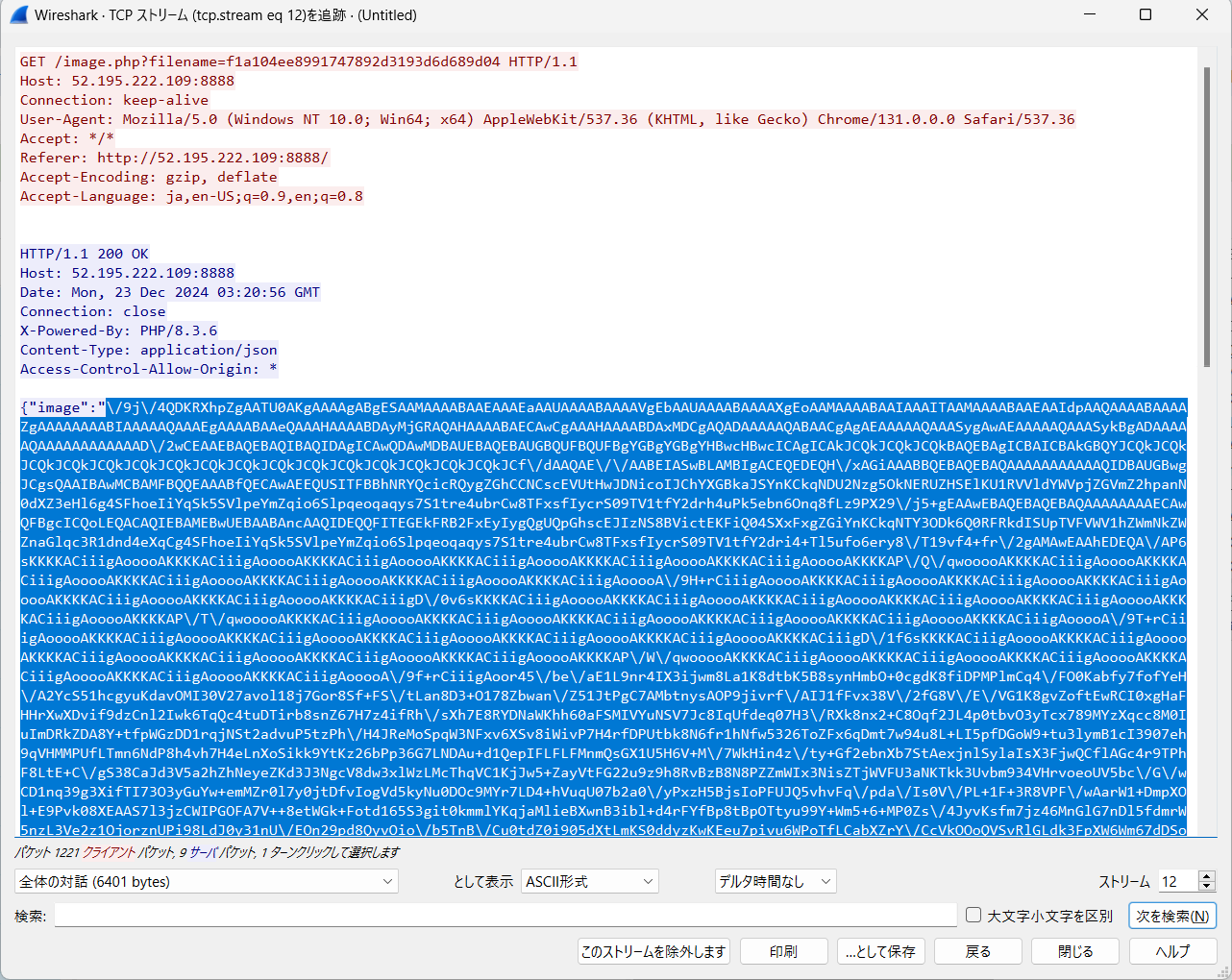
Task: Click the vertical scrollbar thumb of stream content
Action: click(x=1207, y=216)
